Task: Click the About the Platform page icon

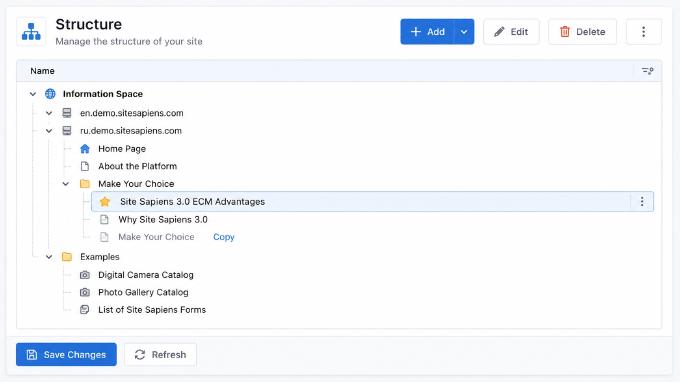Action: (x=85, y=166)
